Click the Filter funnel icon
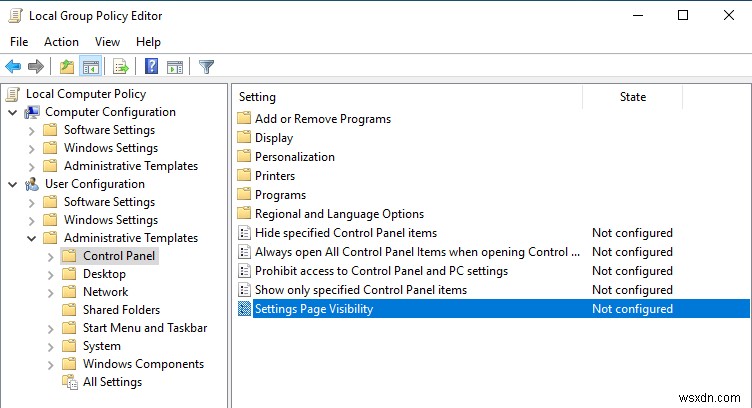The height and width of the screenshot is (408, 752). [206, 66]
